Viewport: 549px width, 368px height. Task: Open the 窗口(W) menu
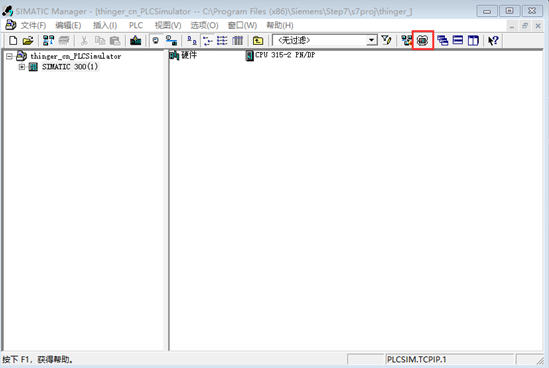(x=242, y=26)
